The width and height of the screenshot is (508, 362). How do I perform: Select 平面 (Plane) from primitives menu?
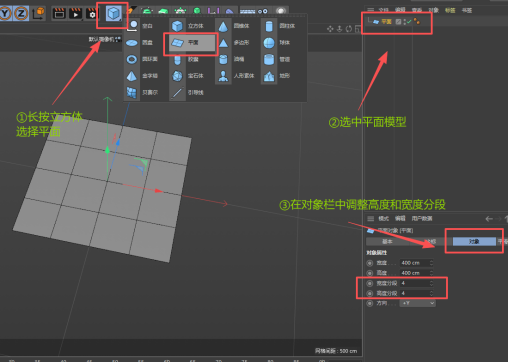click(192, 43)
